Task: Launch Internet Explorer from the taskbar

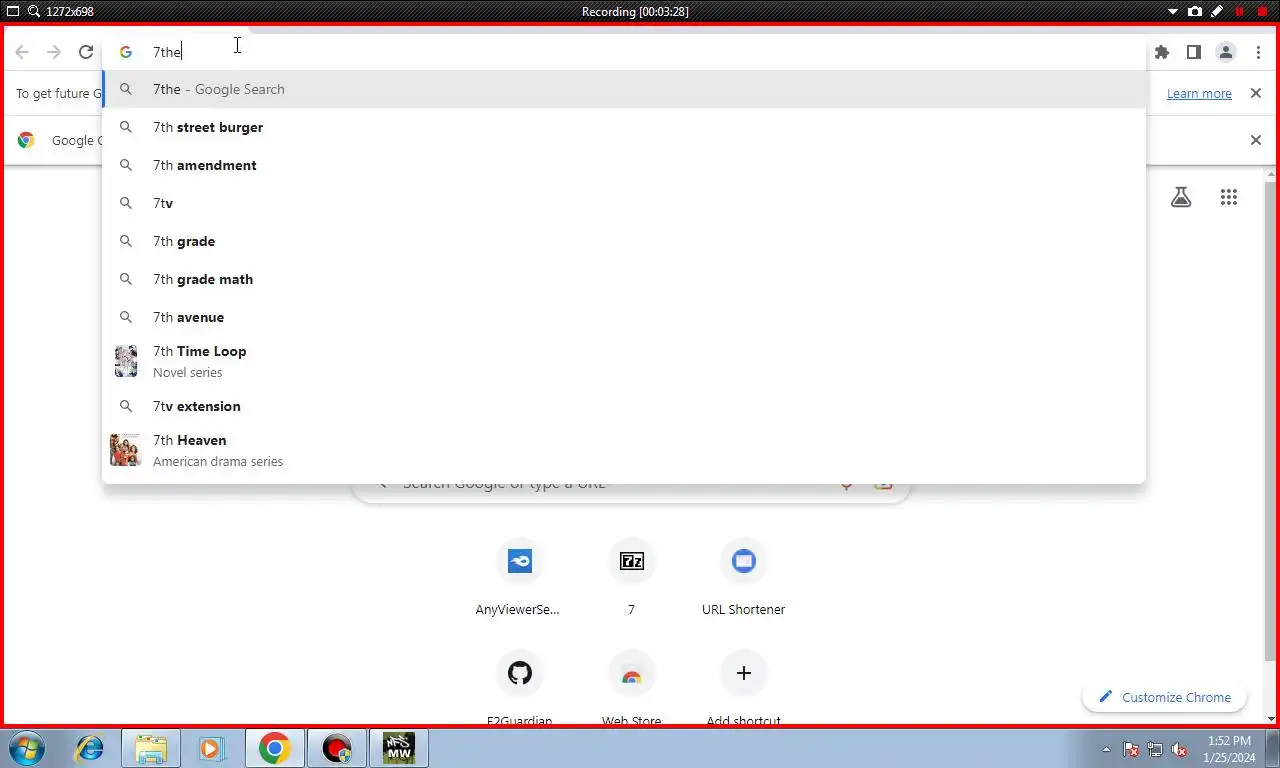Action: click(x=90, y=748)
